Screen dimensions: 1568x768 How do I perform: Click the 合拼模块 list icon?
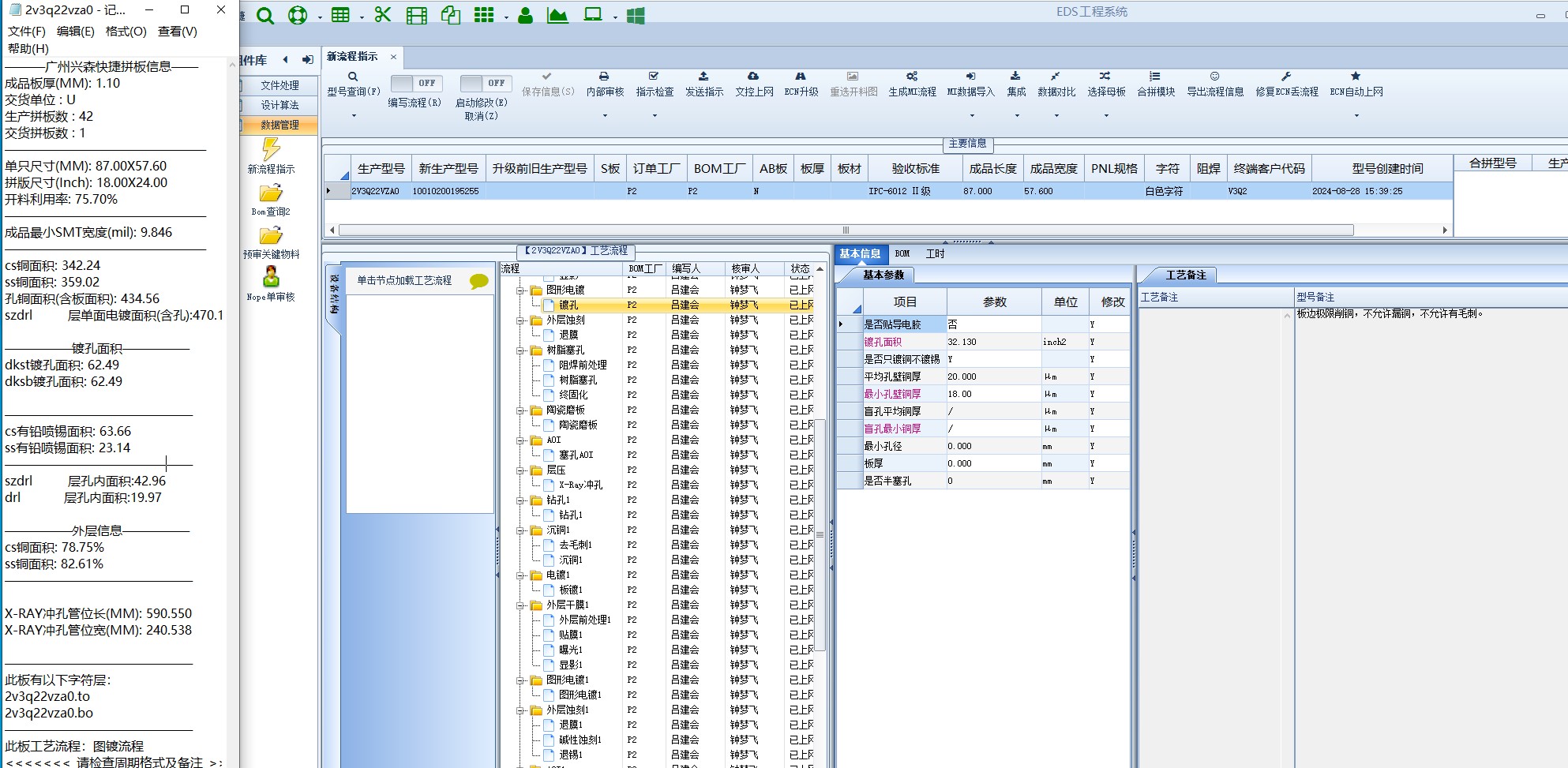coord(1155,77)
